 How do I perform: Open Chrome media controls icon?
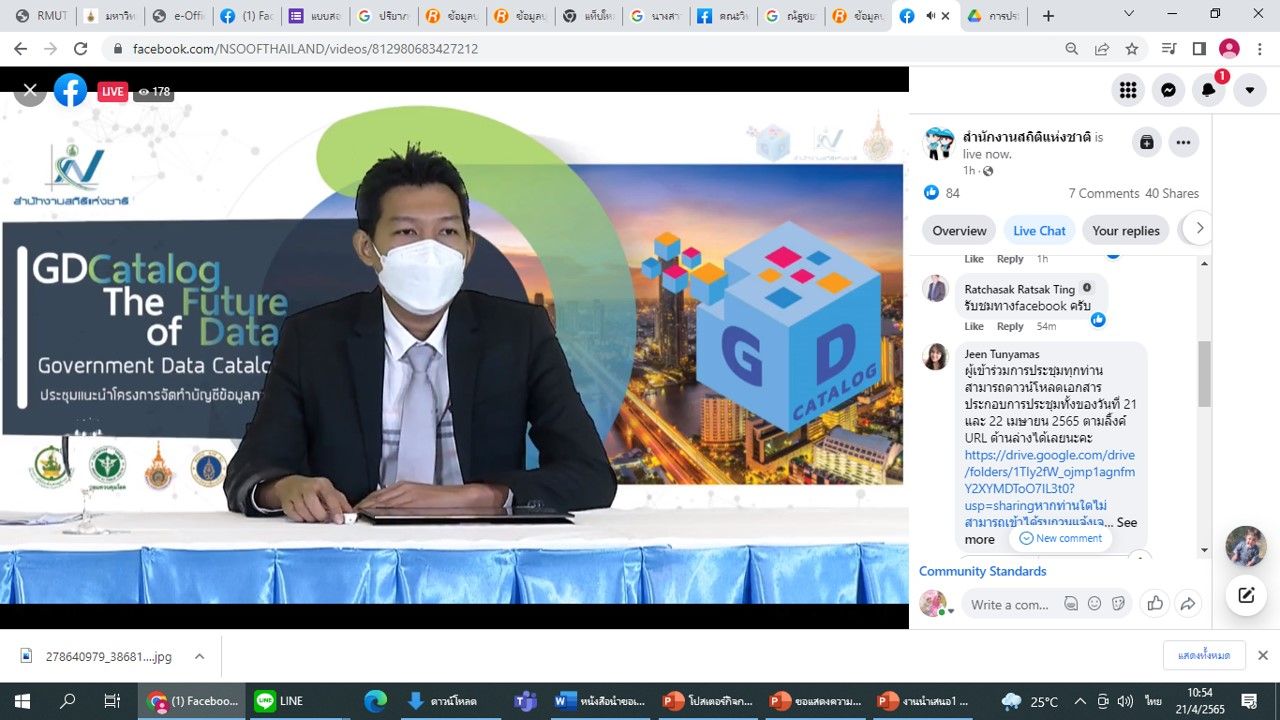pos(1169,48)
